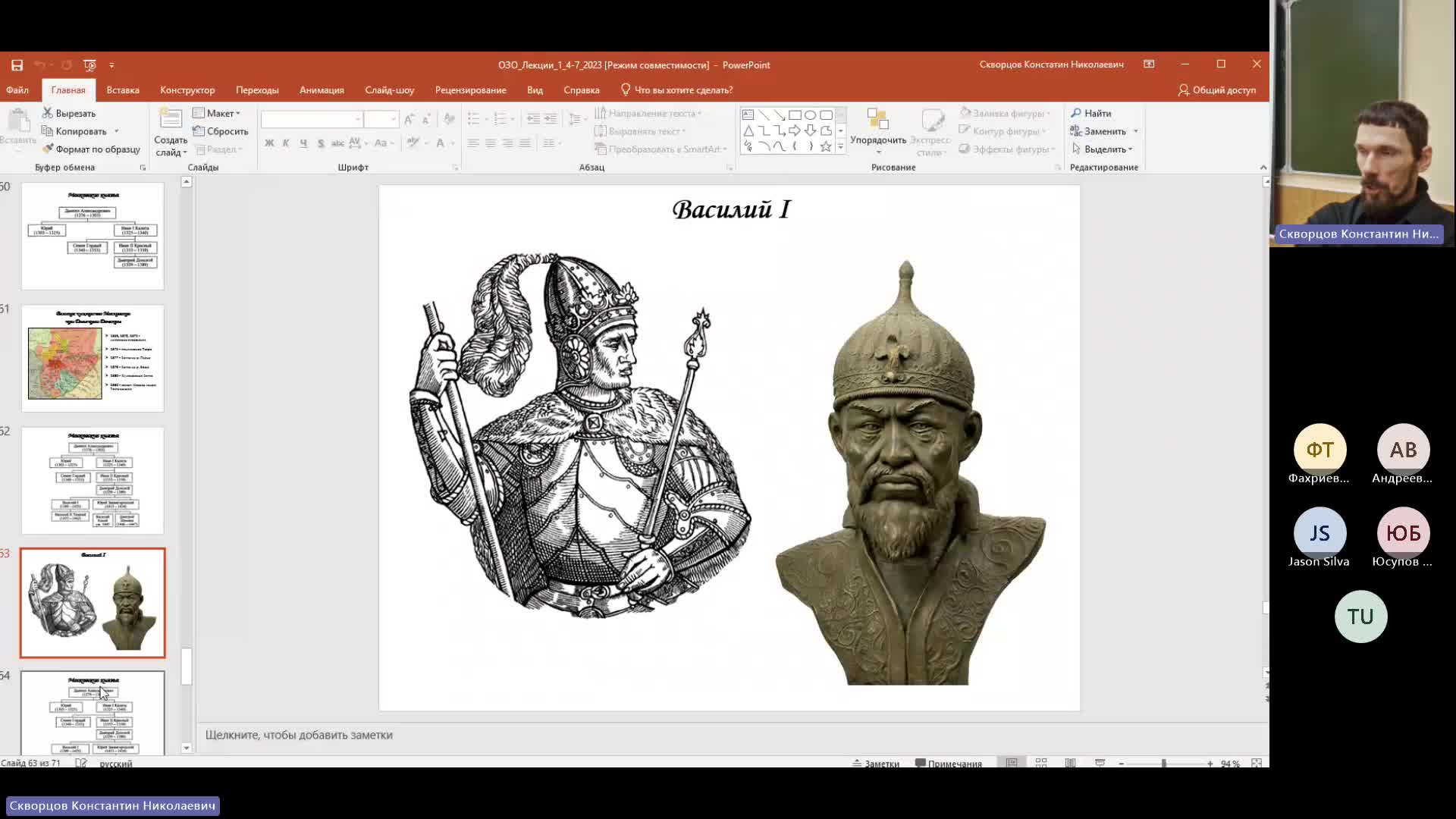Click zoom percentage 94 % value
This screenshot has height=819, width=1456.
coord(1230,764)
